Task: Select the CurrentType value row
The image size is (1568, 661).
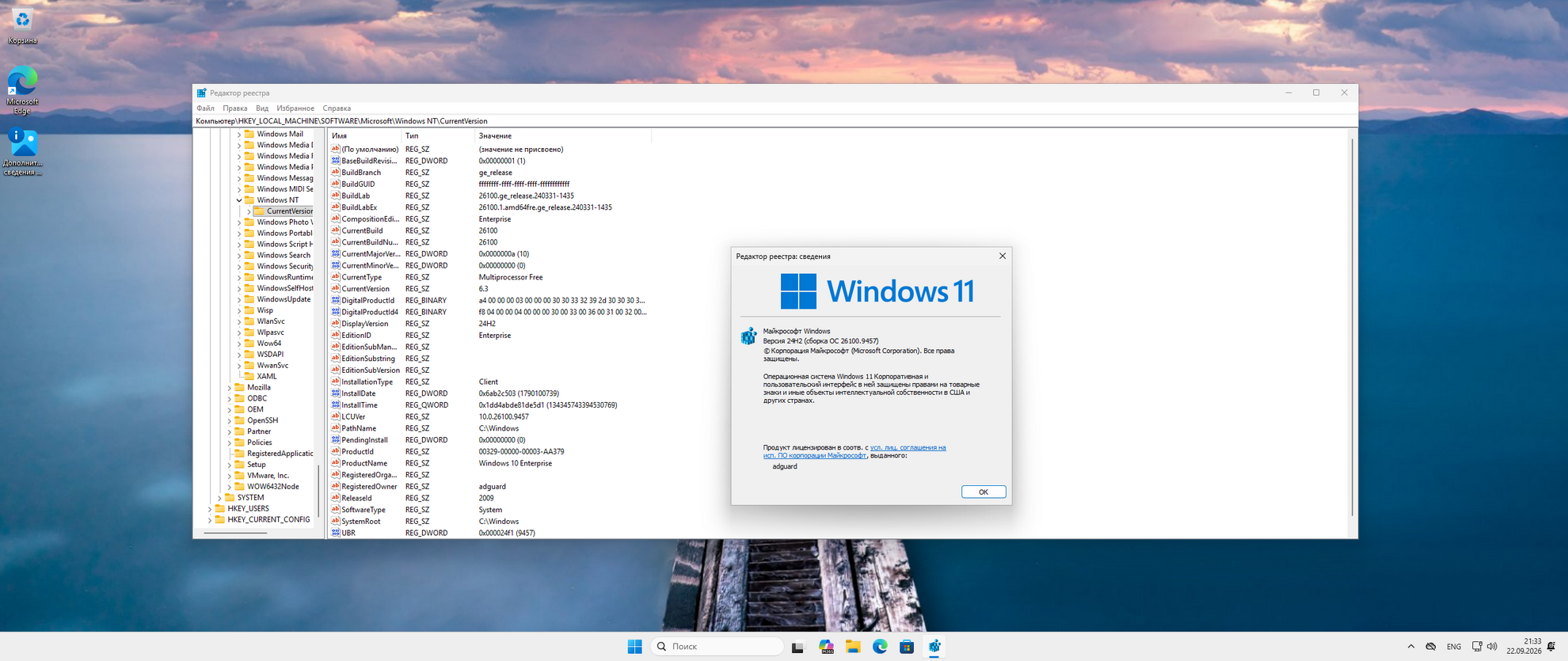Action: click(x=490, y=277)
